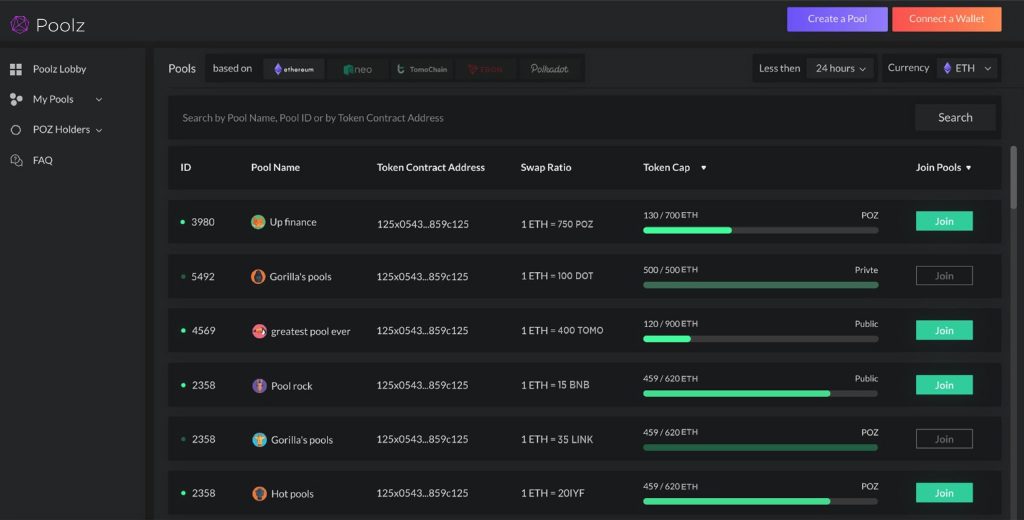Screen dimensions: 1024x520
Task: Click the ETH currency diamond icon
Action: [x=947, y=68]
